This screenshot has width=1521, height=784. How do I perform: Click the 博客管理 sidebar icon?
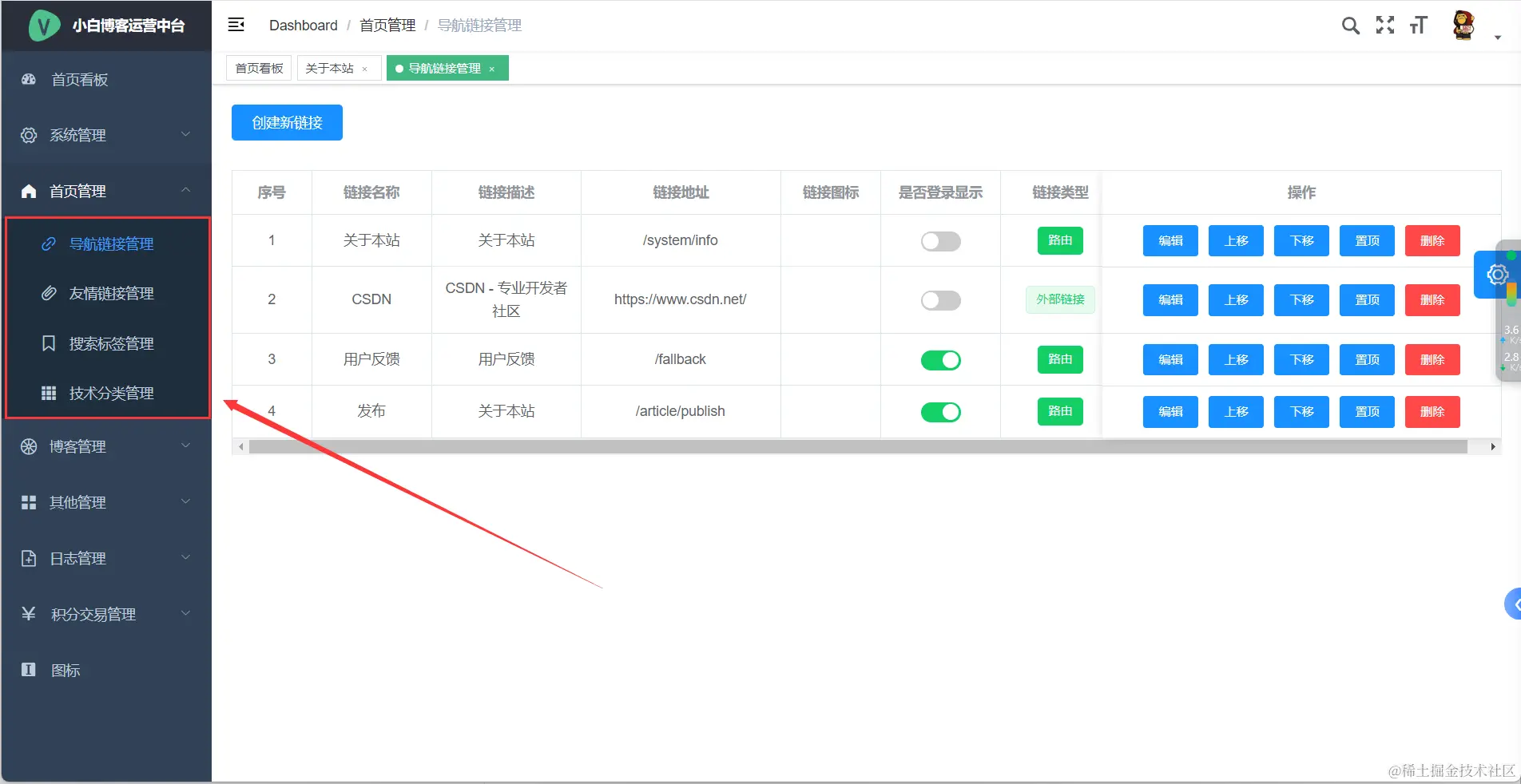(x=29, y=446)
